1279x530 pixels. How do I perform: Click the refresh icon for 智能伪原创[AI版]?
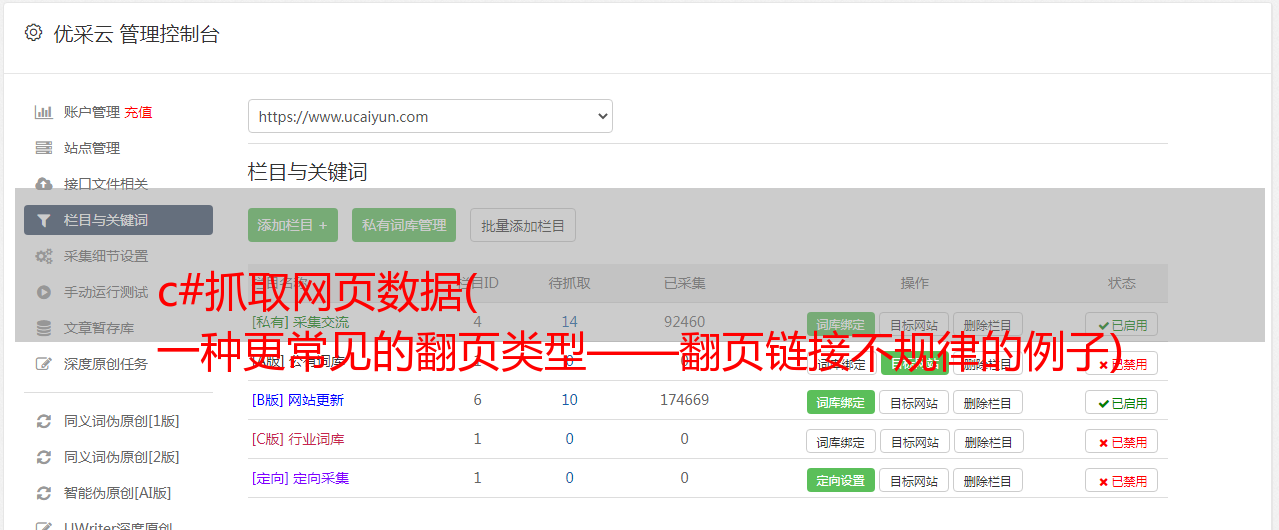(43, 493)
